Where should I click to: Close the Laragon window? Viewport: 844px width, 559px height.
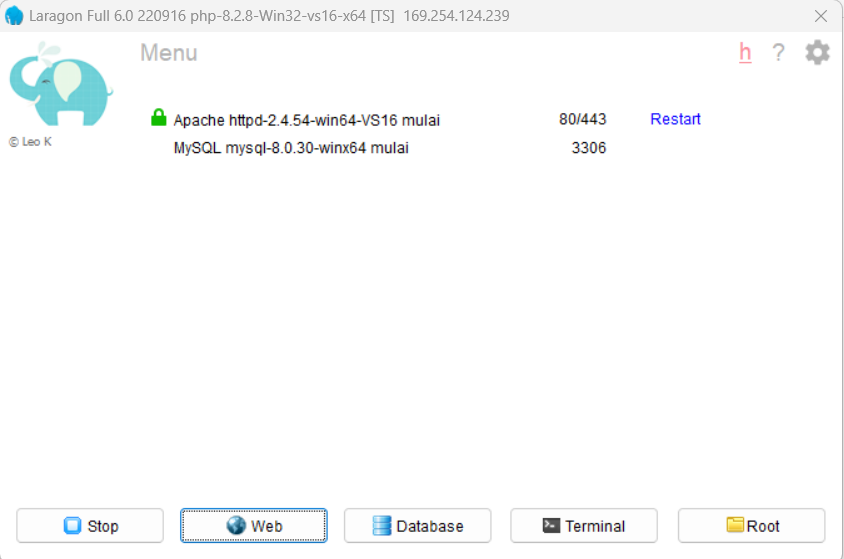click(x=820, y=16)
